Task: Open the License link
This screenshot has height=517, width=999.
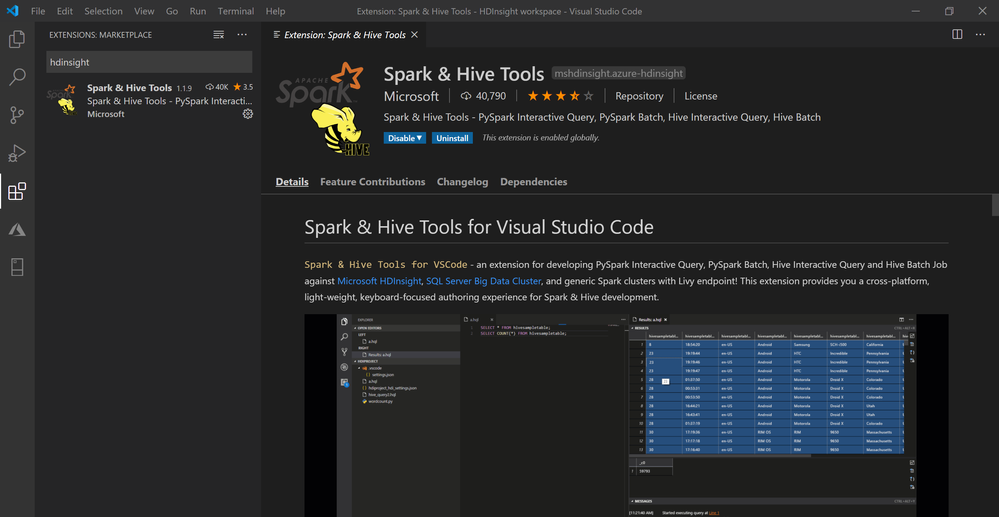Action: (x=701, y=96)
